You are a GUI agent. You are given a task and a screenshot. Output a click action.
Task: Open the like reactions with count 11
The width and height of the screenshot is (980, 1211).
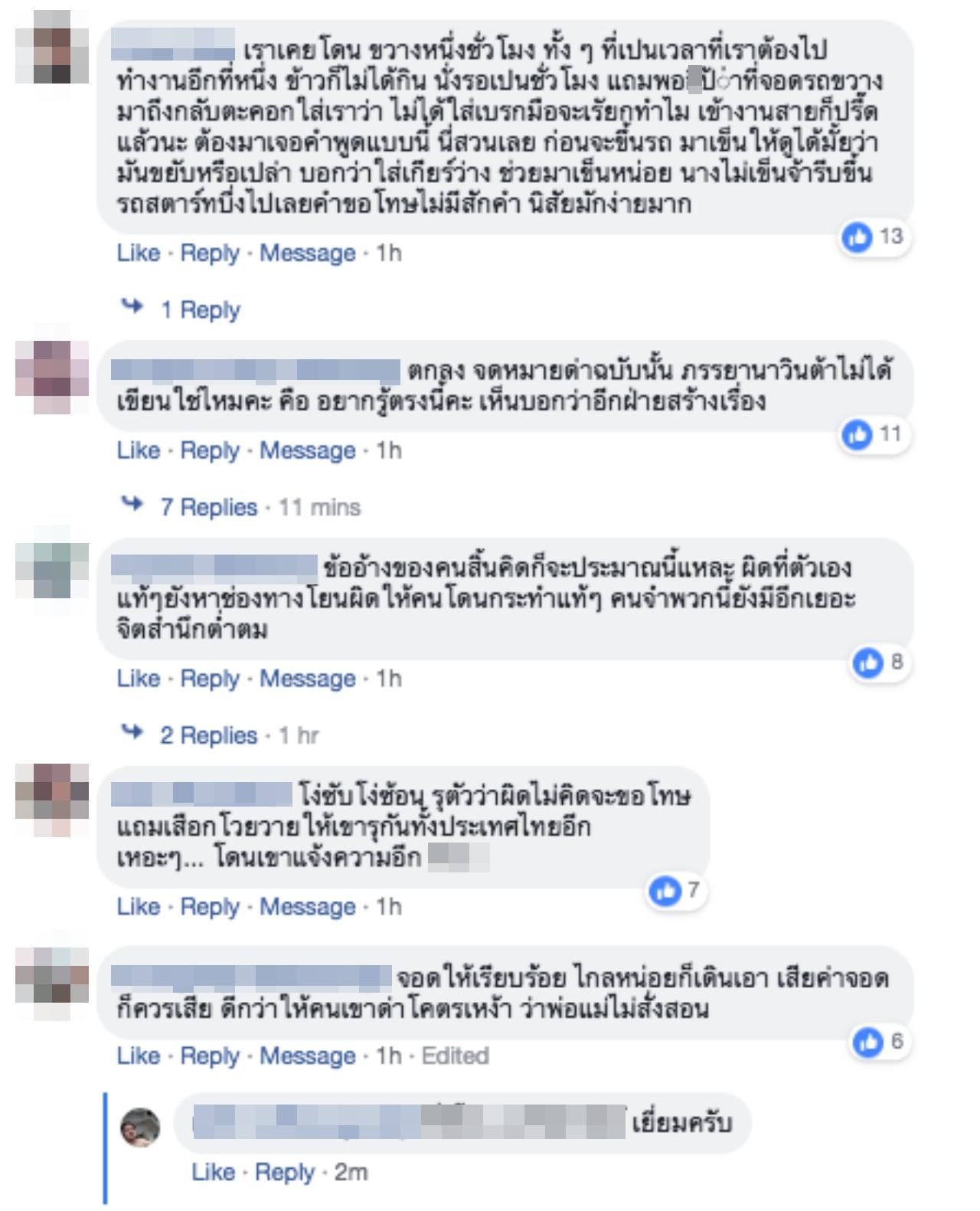point(857,434)
